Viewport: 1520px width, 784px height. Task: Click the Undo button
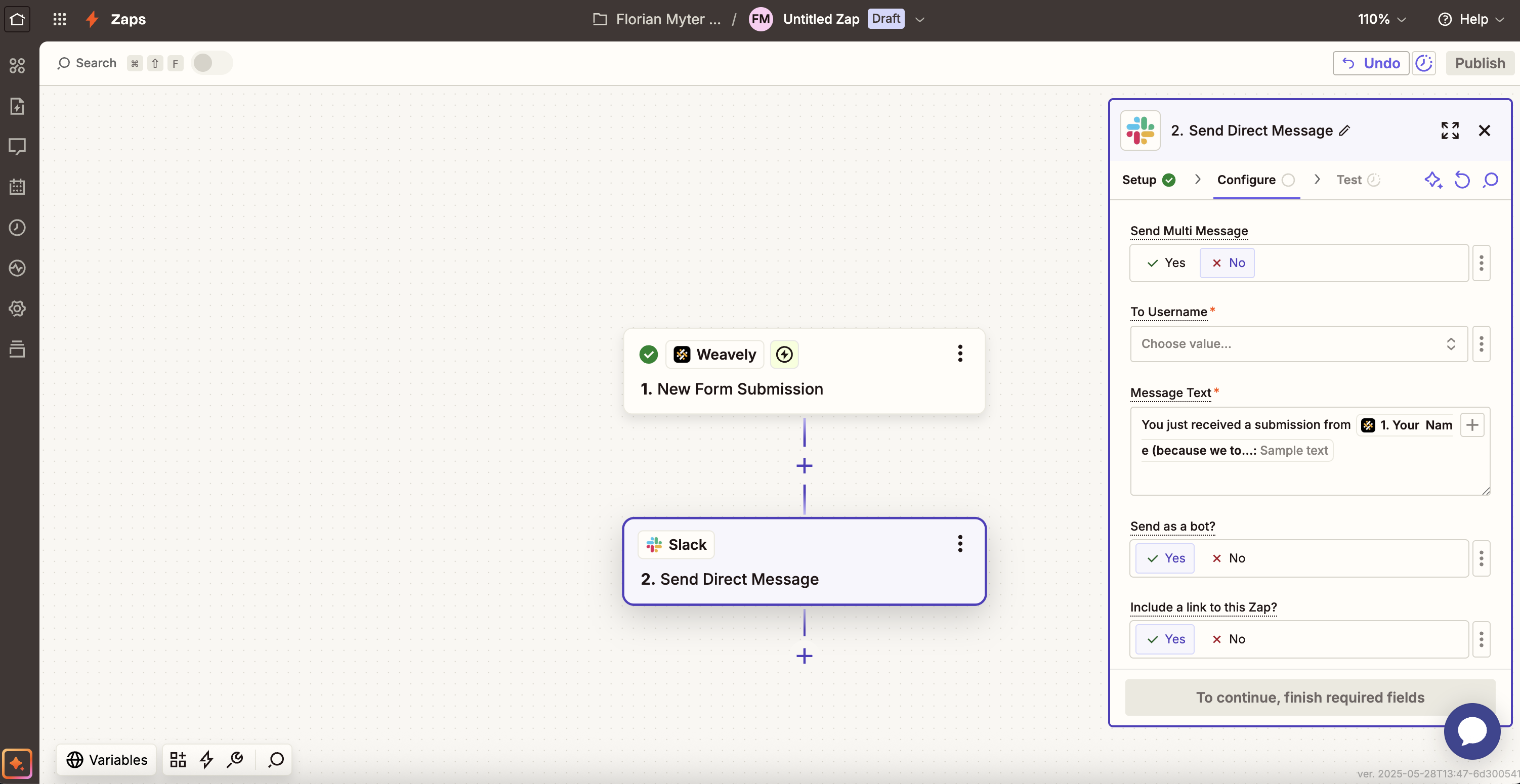click(1370, 63)
